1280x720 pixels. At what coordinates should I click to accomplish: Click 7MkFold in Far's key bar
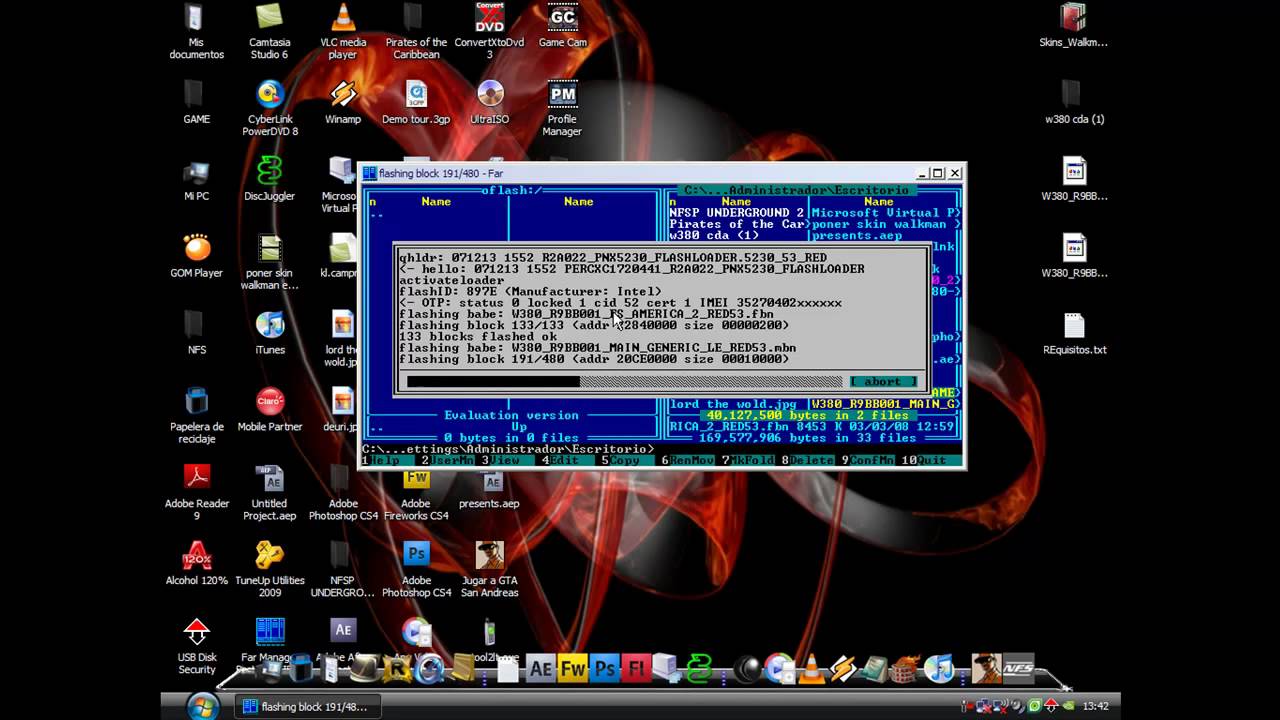click(747, 461)
